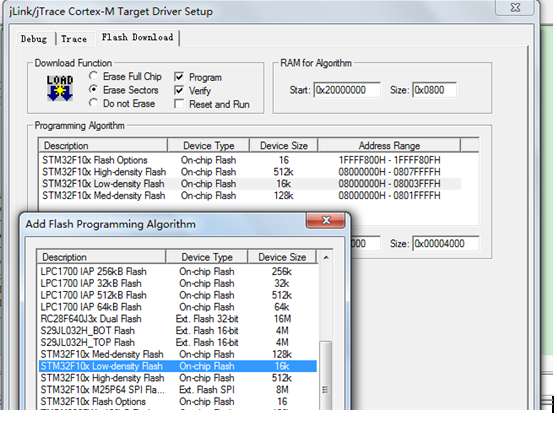The height and width of the screenshot is (421, 557).
Task: Click Device Type header in Add Flash dialog
Action: (207, 257)
